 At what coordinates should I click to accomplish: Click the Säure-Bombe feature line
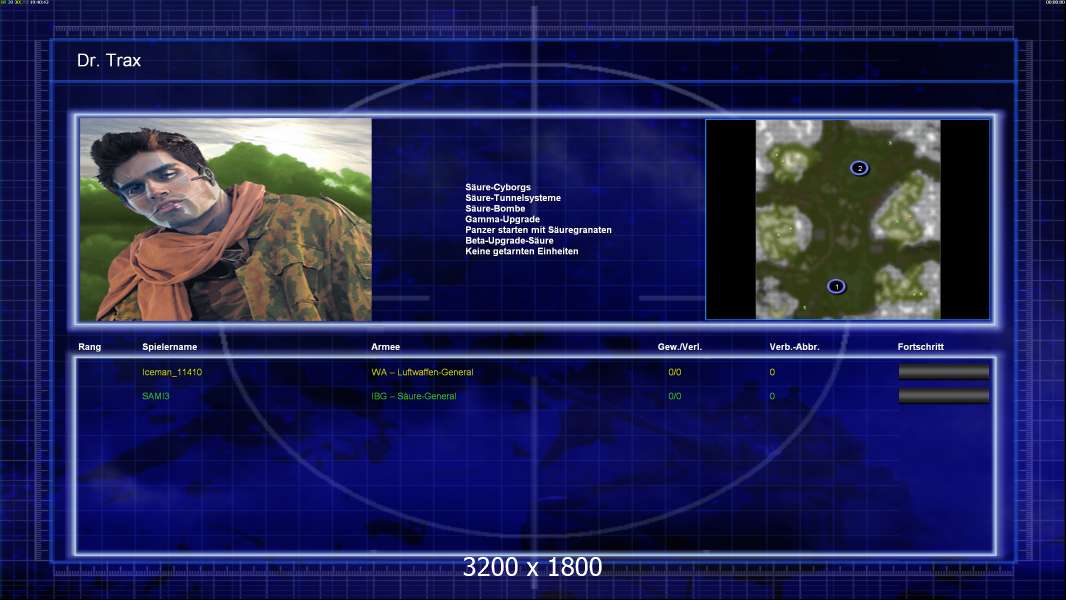tap(495, 209)
